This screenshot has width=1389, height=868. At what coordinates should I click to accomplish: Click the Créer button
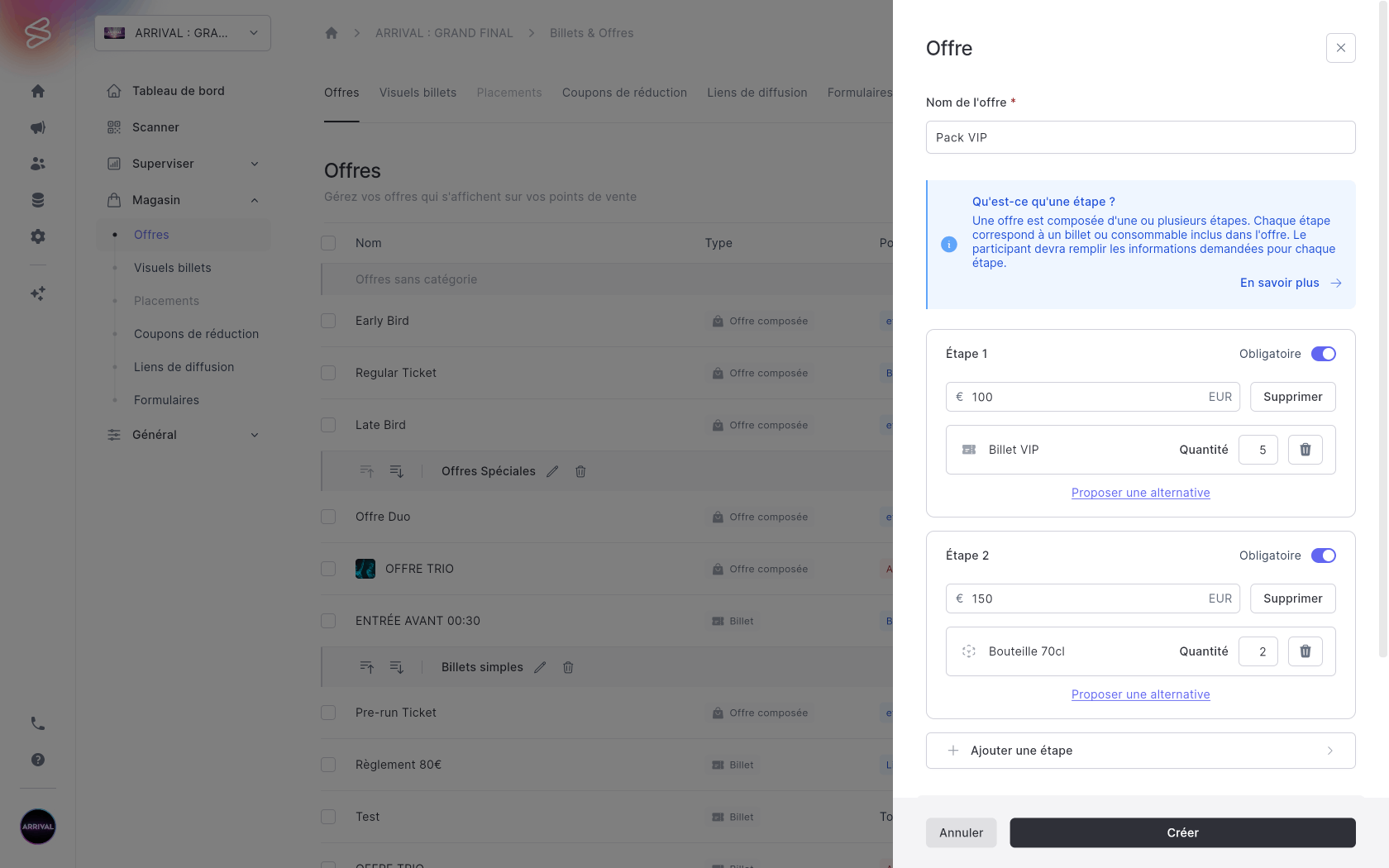pyautogui.click(x=1182, y=832)
